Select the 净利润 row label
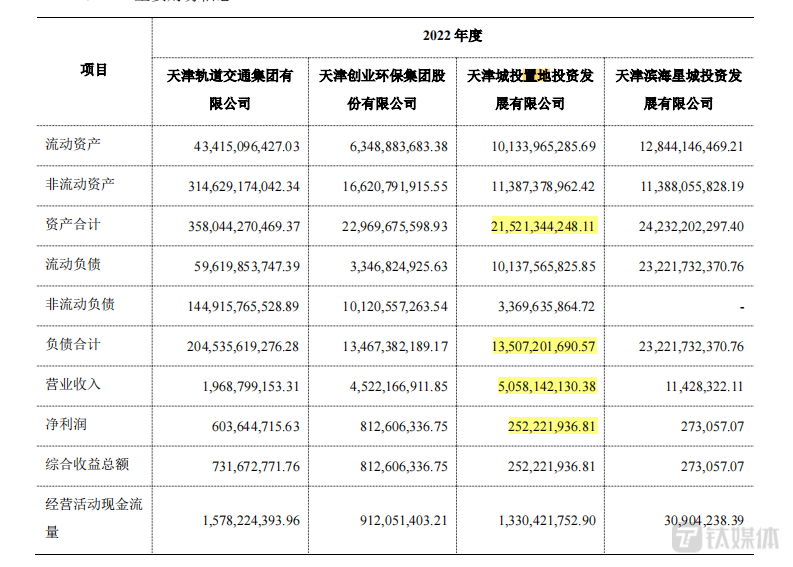Screen dimensions: 793x567 (x=66, y=424)
